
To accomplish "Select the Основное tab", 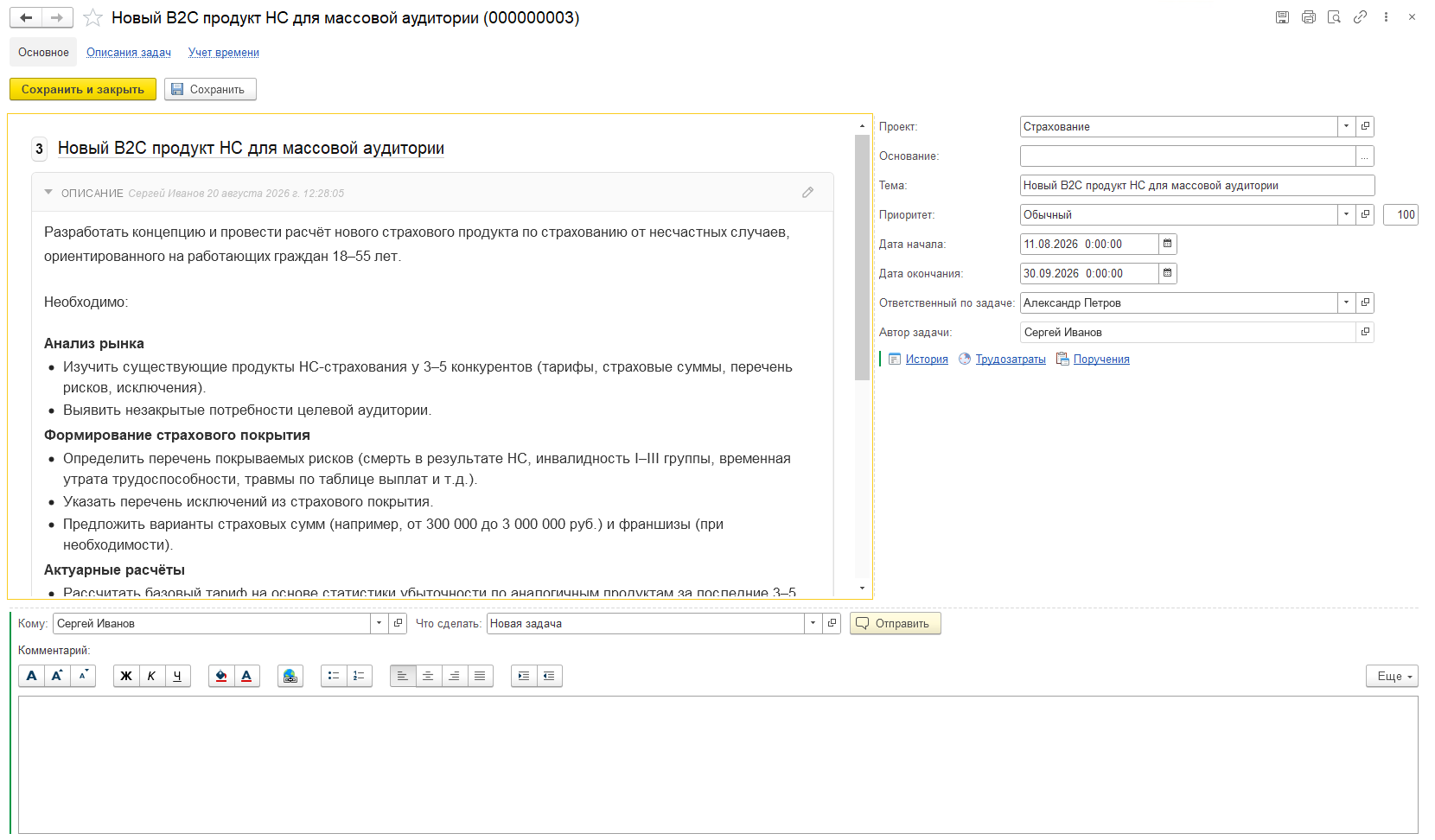I will click(43, 53).
